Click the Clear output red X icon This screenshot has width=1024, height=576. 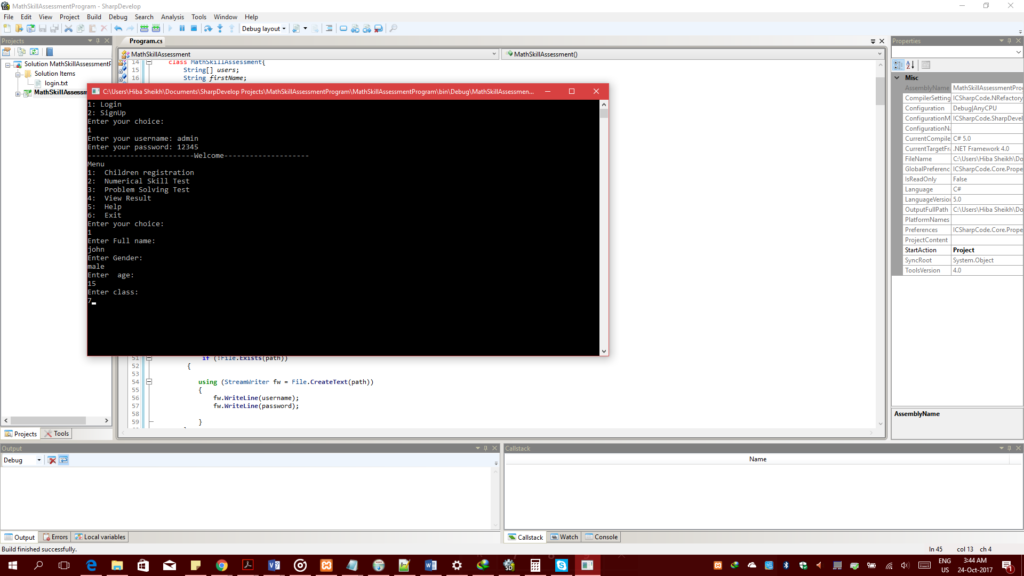[52, 460]
